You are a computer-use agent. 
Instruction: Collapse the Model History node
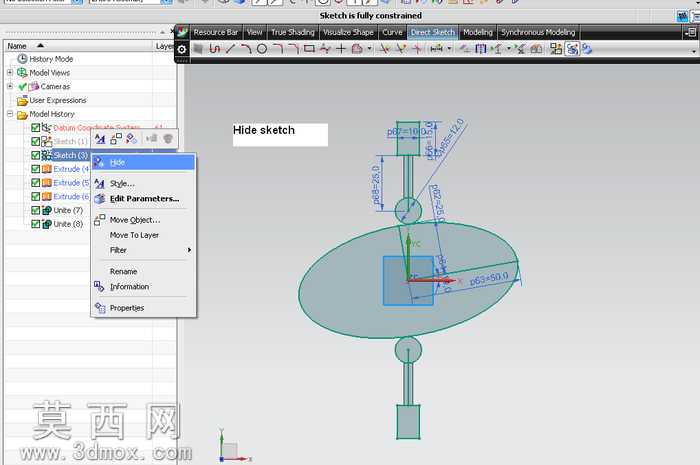pyautogui.click(x=10, y=114)
